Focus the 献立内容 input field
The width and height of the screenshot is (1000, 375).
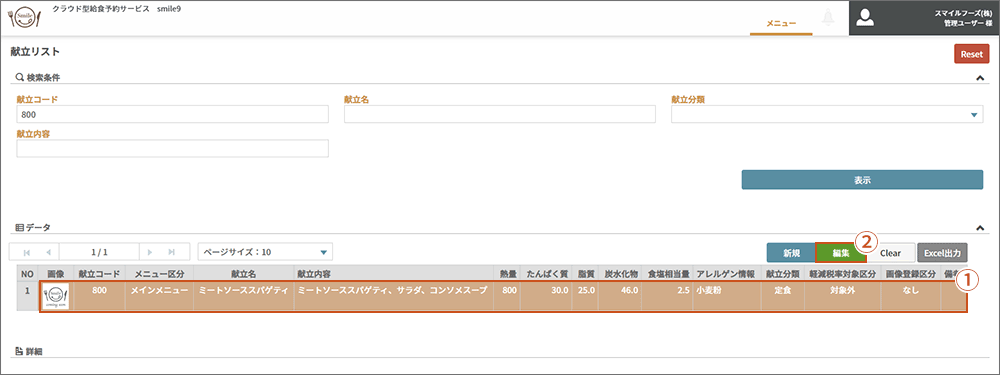pos(172,149)
